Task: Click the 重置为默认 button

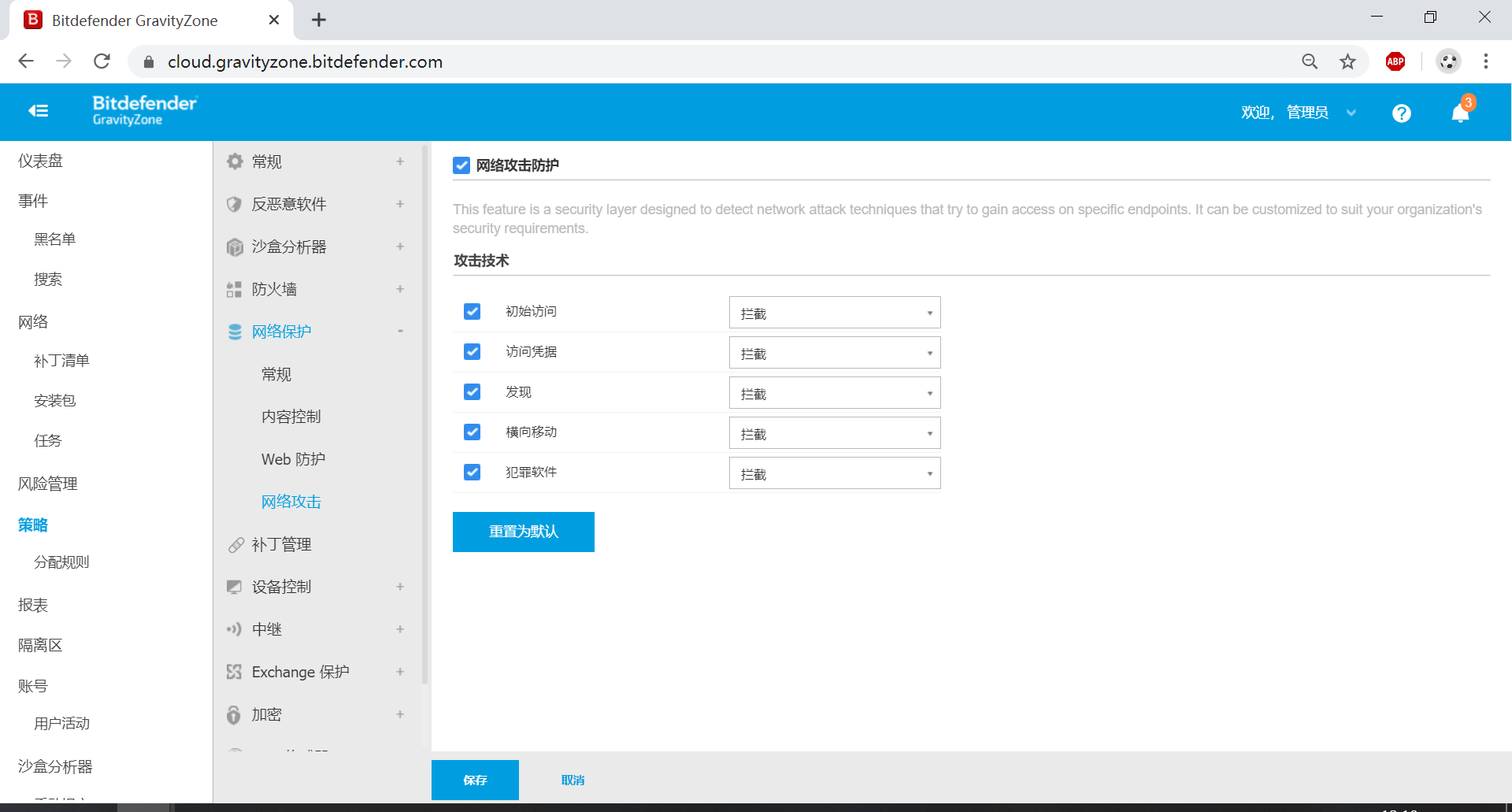Action: [x=524, y=532]
